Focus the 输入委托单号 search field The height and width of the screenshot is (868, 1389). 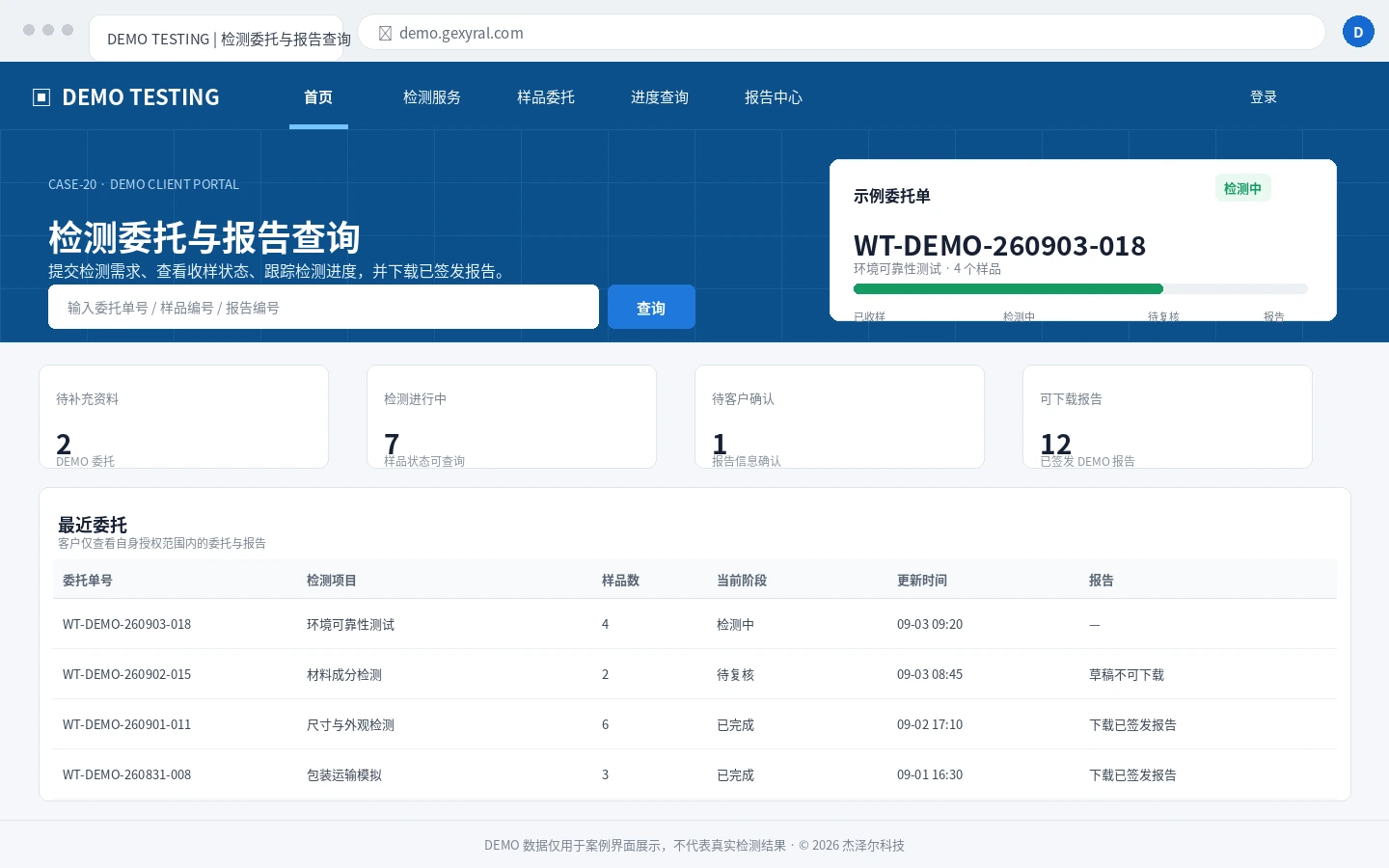coord(323,307)
